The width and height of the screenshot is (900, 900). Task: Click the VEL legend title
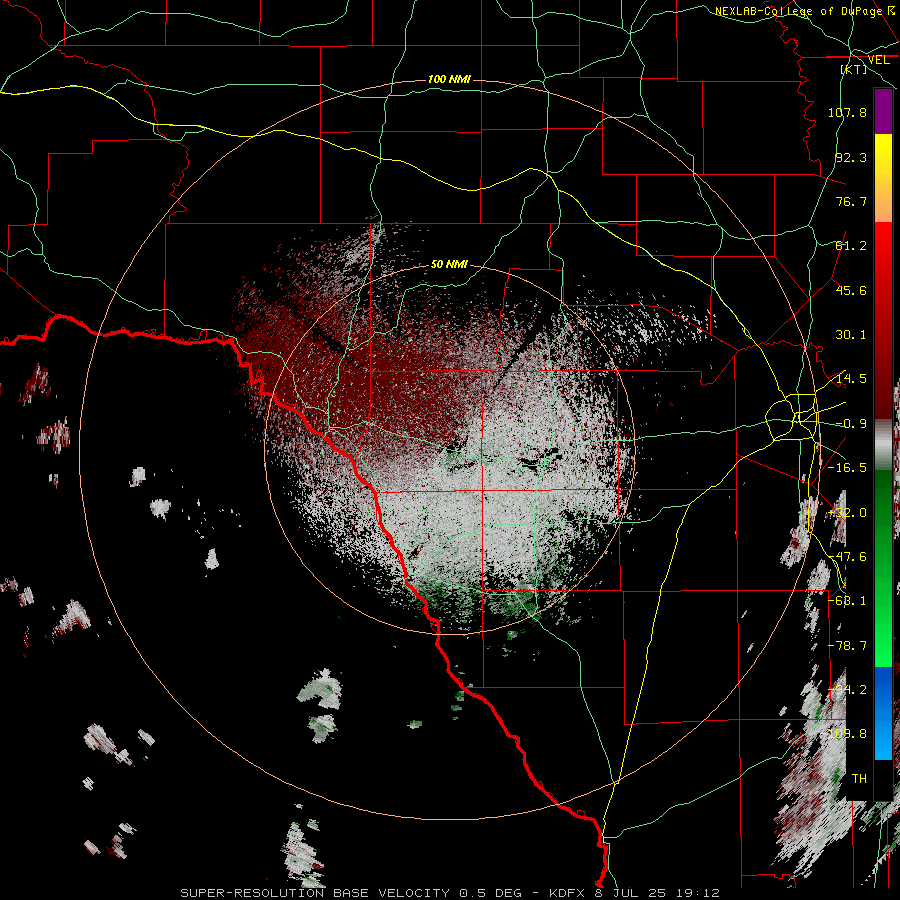tap(878, 60)
